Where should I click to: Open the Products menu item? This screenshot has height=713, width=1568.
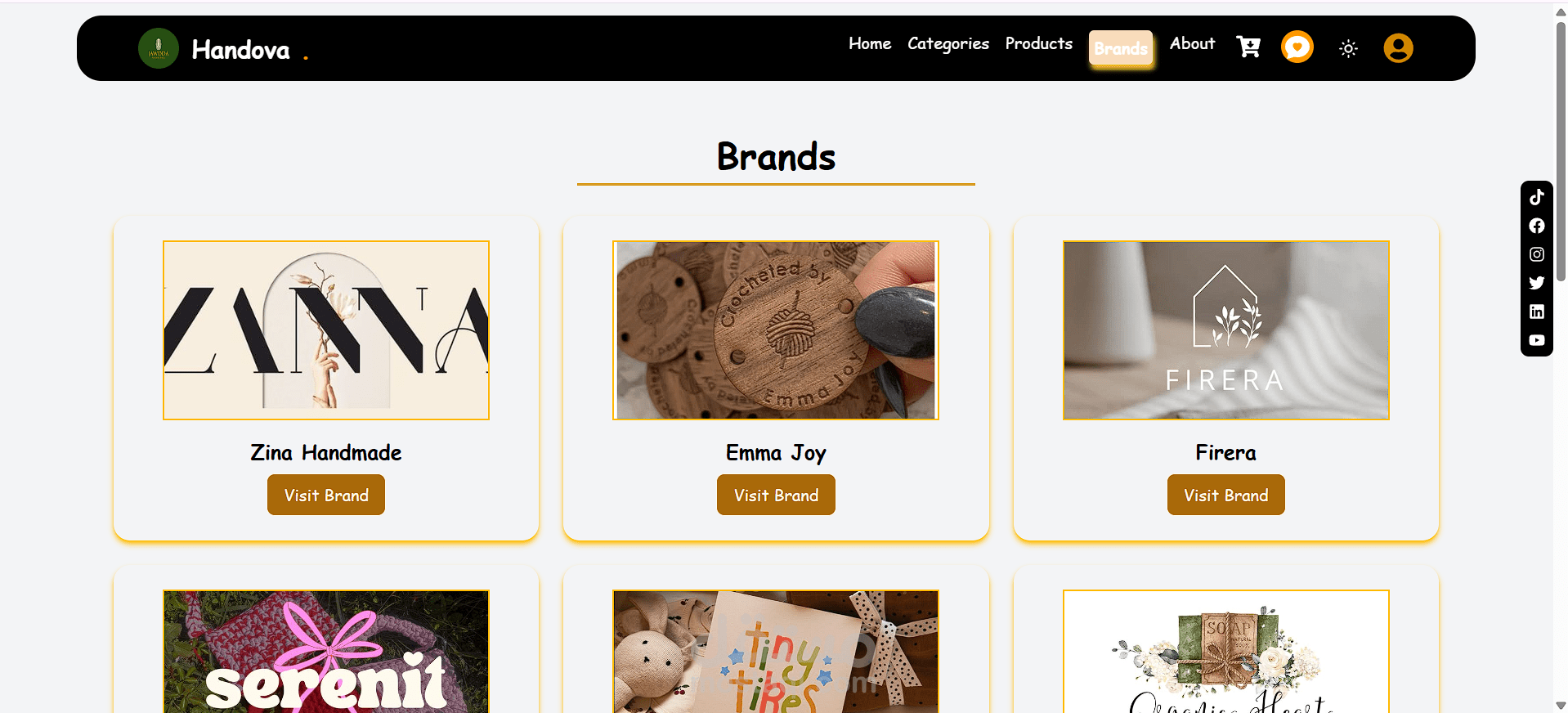1039,43
